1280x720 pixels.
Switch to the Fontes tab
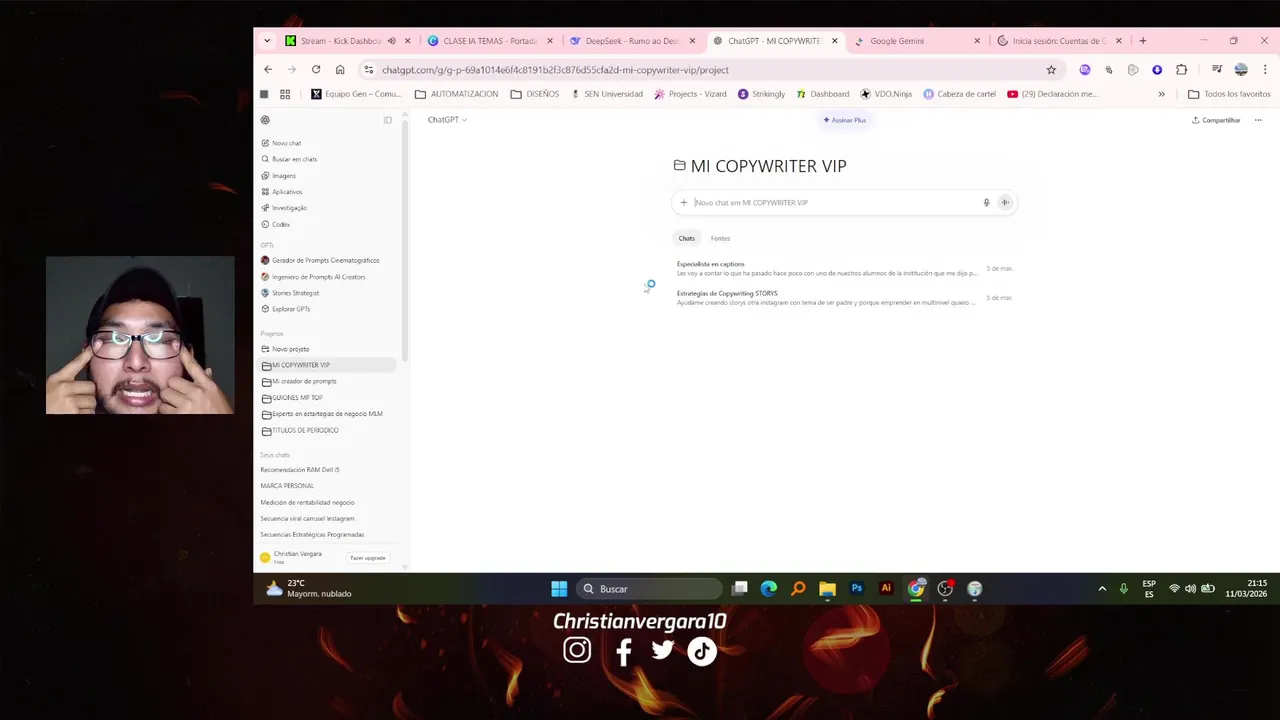pos(720,238)
